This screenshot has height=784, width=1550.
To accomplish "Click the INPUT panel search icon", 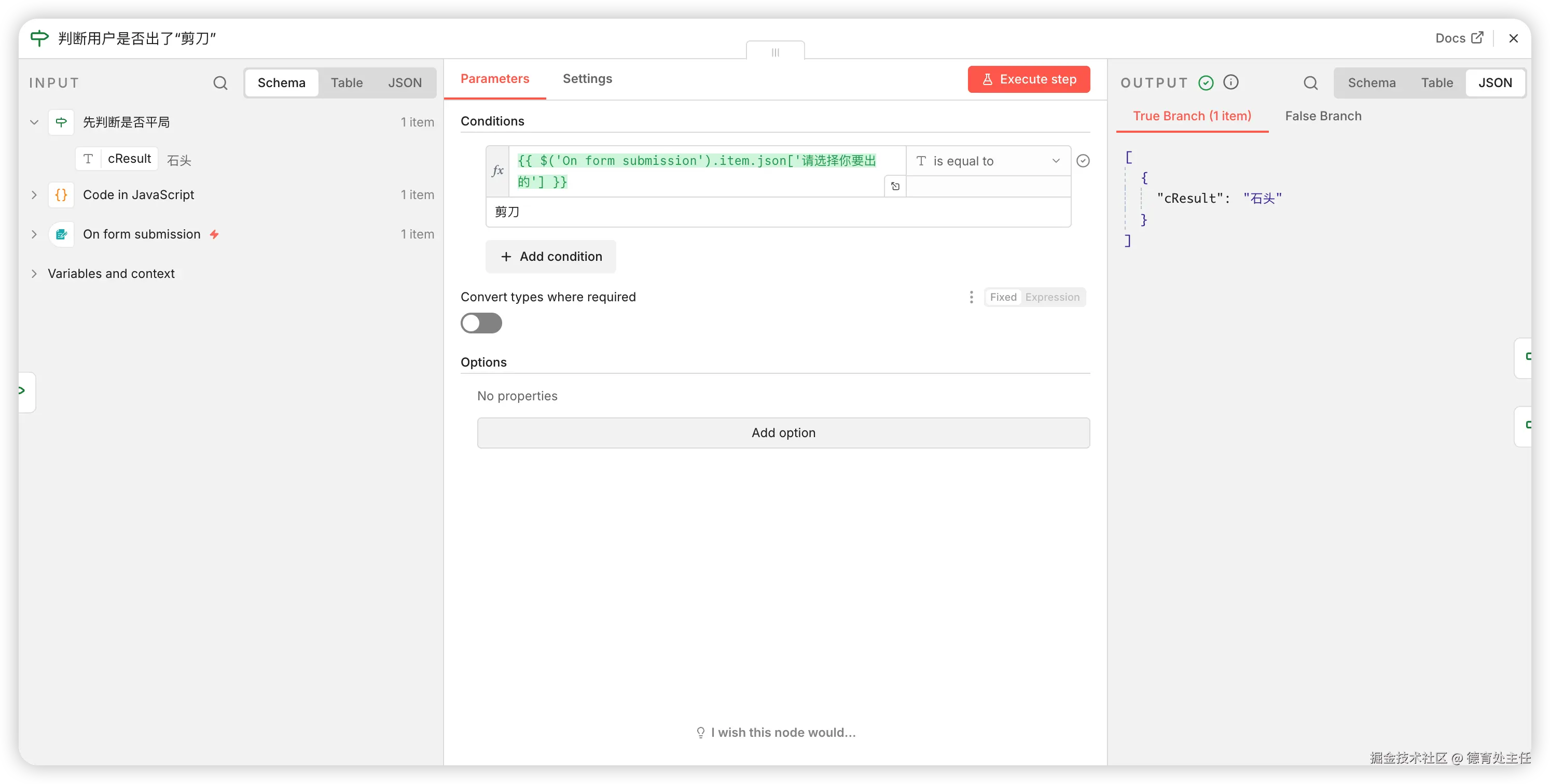I will (220, 83).
